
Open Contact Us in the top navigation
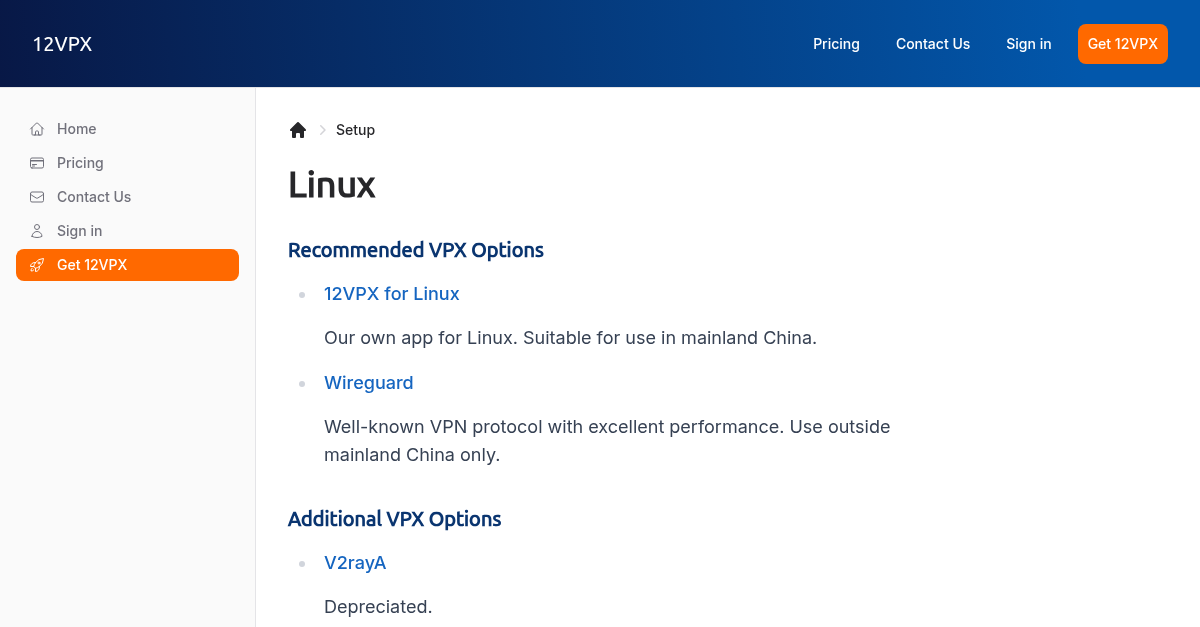pyautogui.click(x=933, y=44)
